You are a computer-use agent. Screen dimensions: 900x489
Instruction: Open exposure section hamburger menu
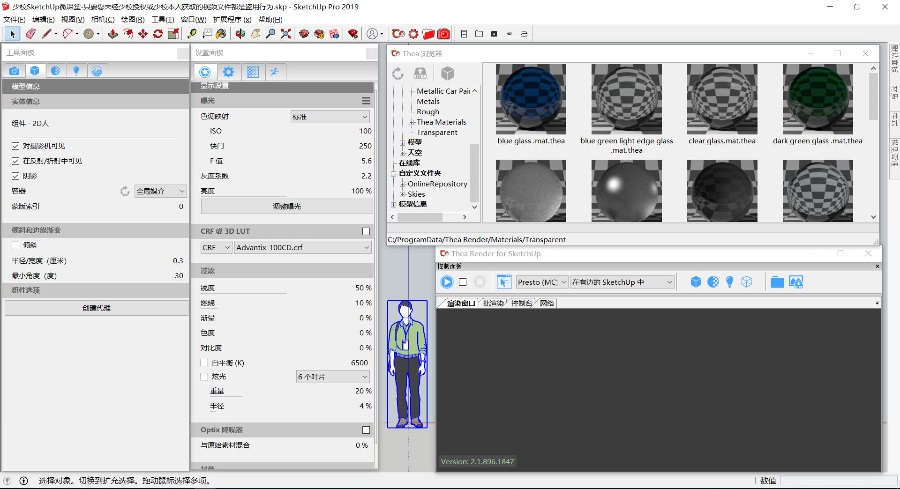[366, 100]
